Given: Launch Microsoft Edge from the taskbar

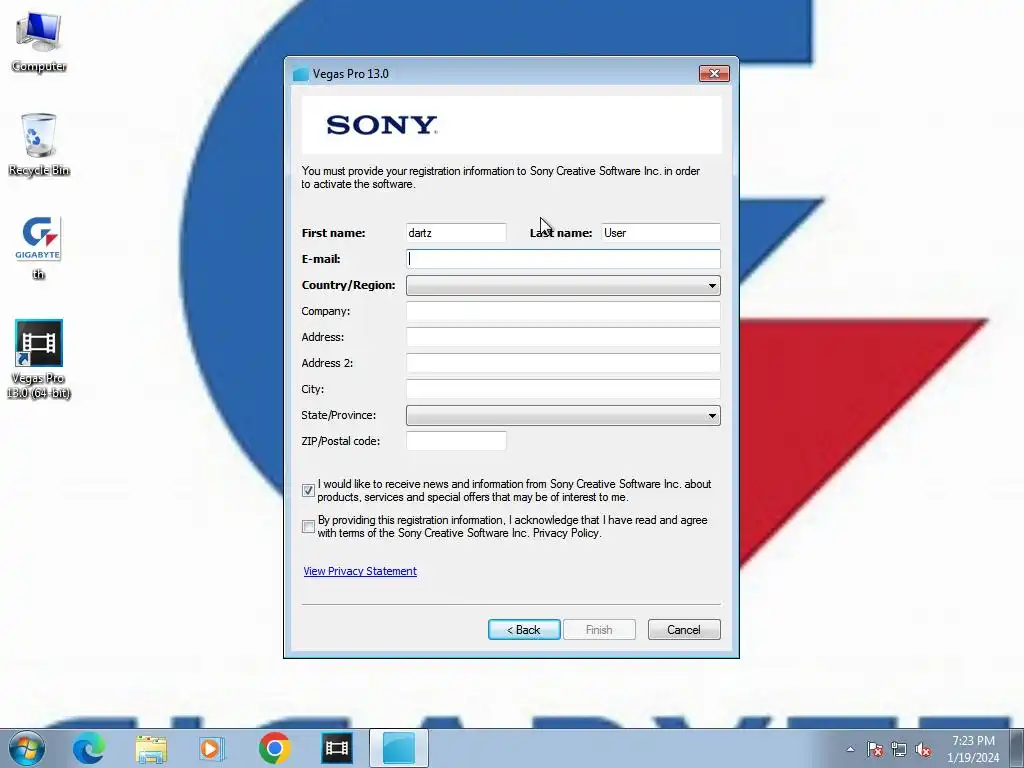Looking at the screenshot, I should pyautogui.click(x=89, y=748).
